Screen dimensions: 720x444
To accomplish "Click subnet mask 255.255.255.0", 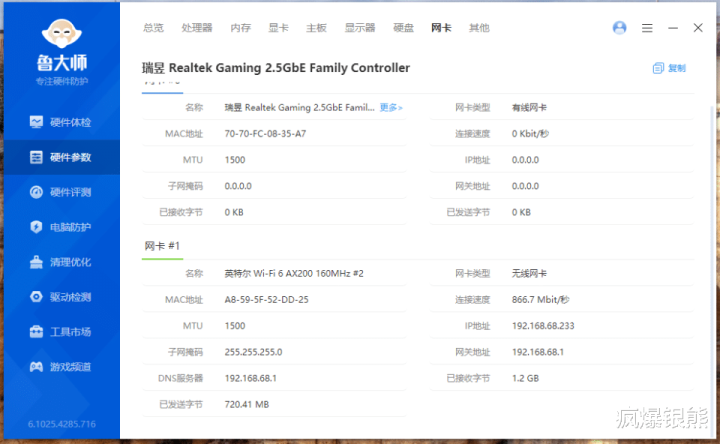I will [253, 352].
